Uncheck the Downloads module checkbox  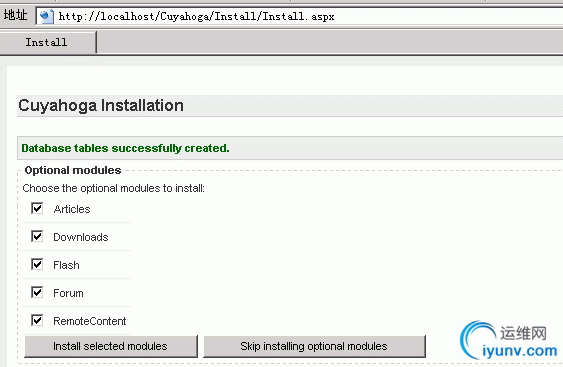click(x=37, y=236)
